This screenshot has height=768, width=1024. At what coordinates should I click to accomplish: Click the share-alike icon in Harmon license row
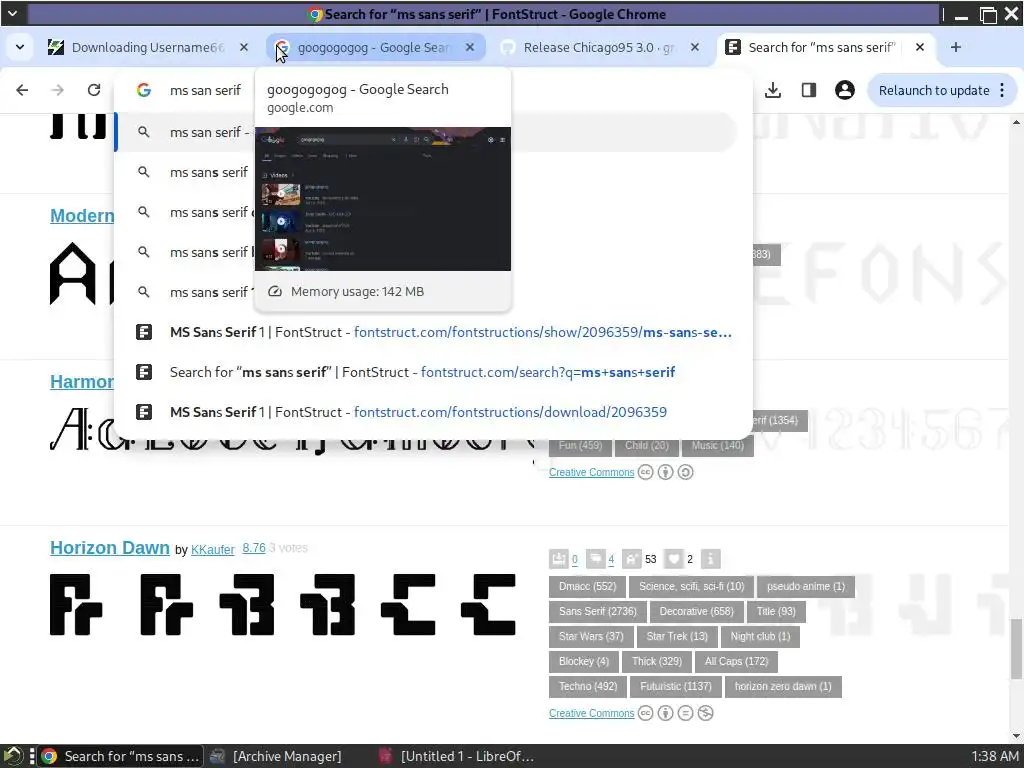[685, 472]
